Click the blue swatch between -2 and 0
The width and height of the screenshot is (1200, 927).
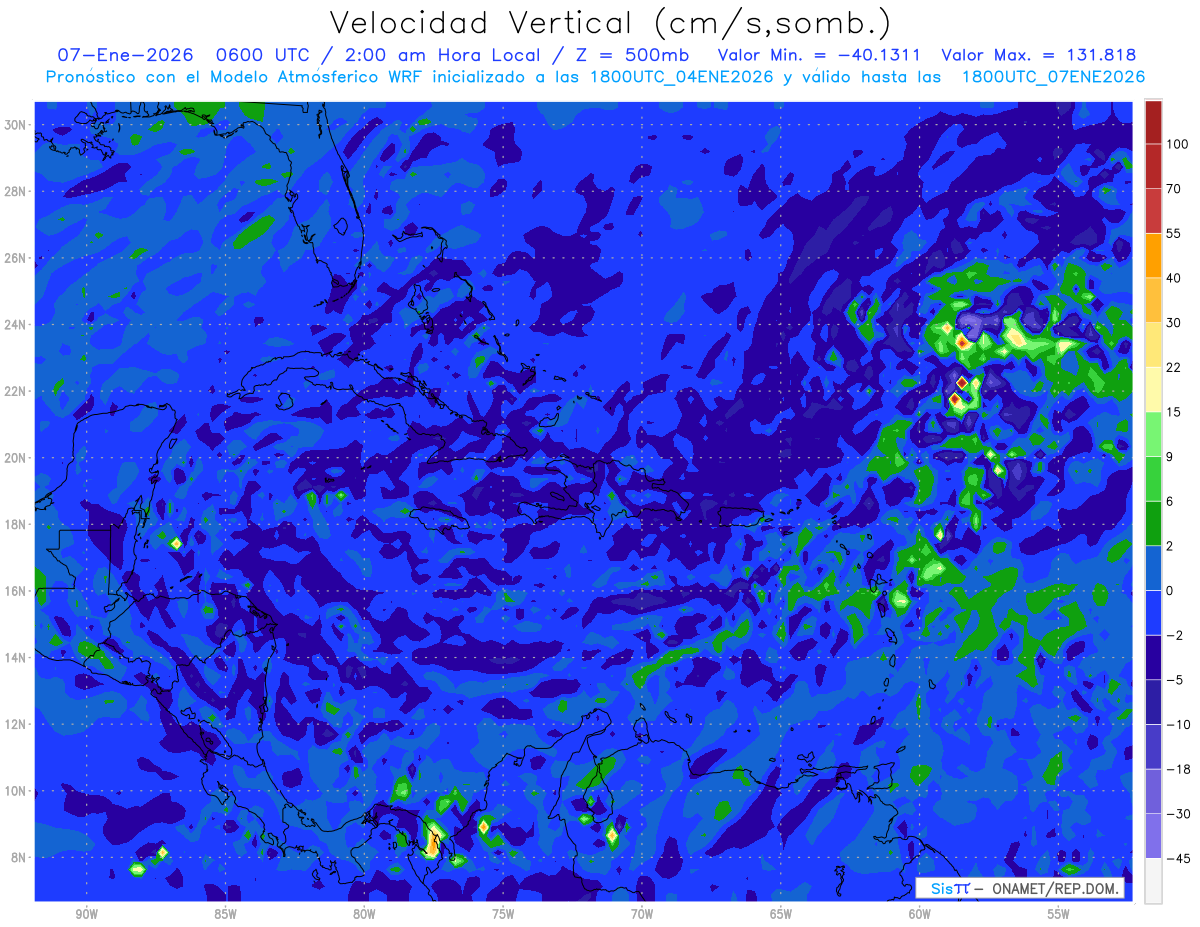coord(1153,612)
